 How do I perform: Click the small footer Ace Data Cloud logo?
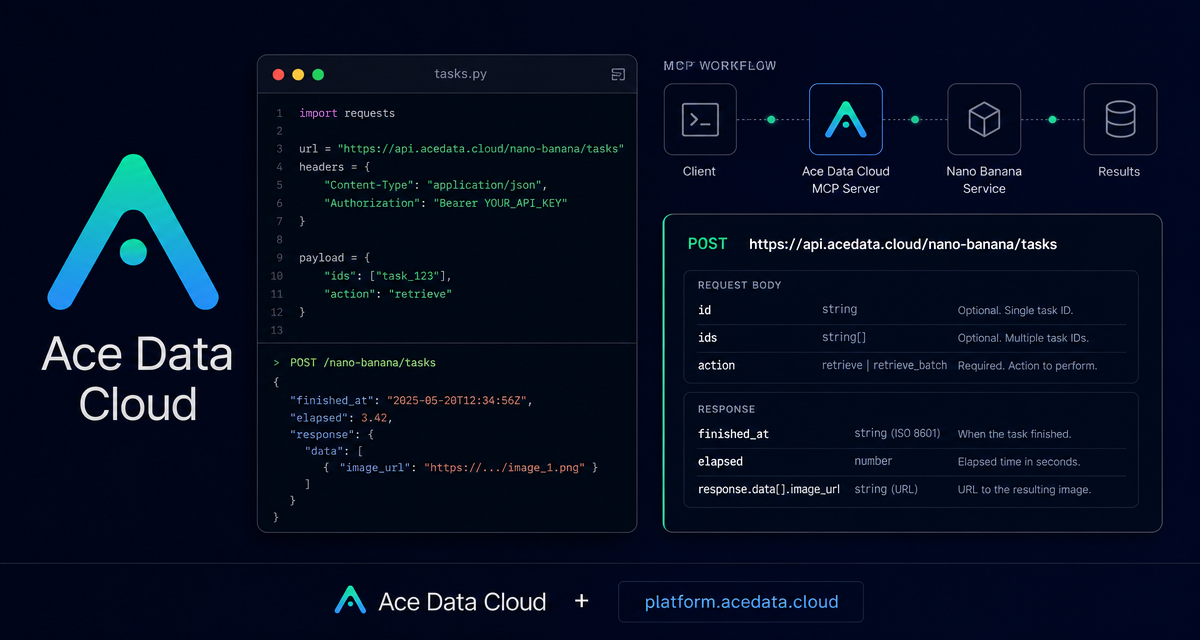click(351, 599)
